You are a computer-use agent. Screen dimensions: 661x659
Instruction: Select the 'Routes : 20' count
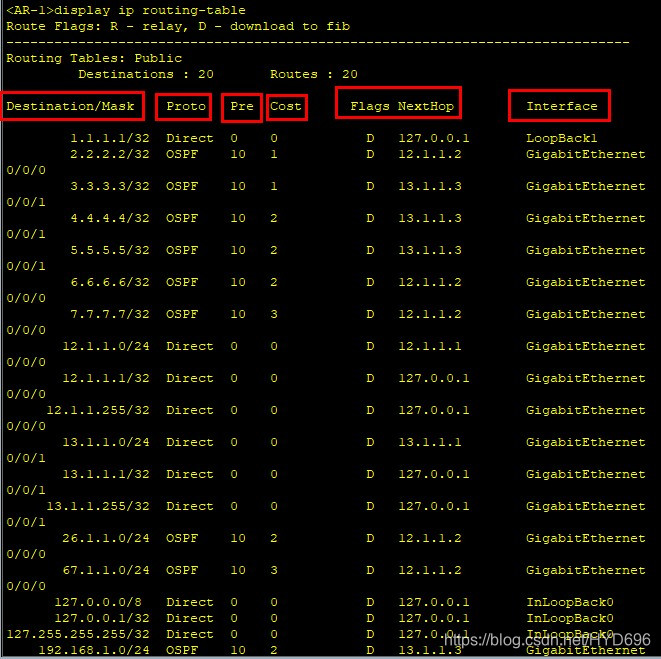click(x=314, y=74)
